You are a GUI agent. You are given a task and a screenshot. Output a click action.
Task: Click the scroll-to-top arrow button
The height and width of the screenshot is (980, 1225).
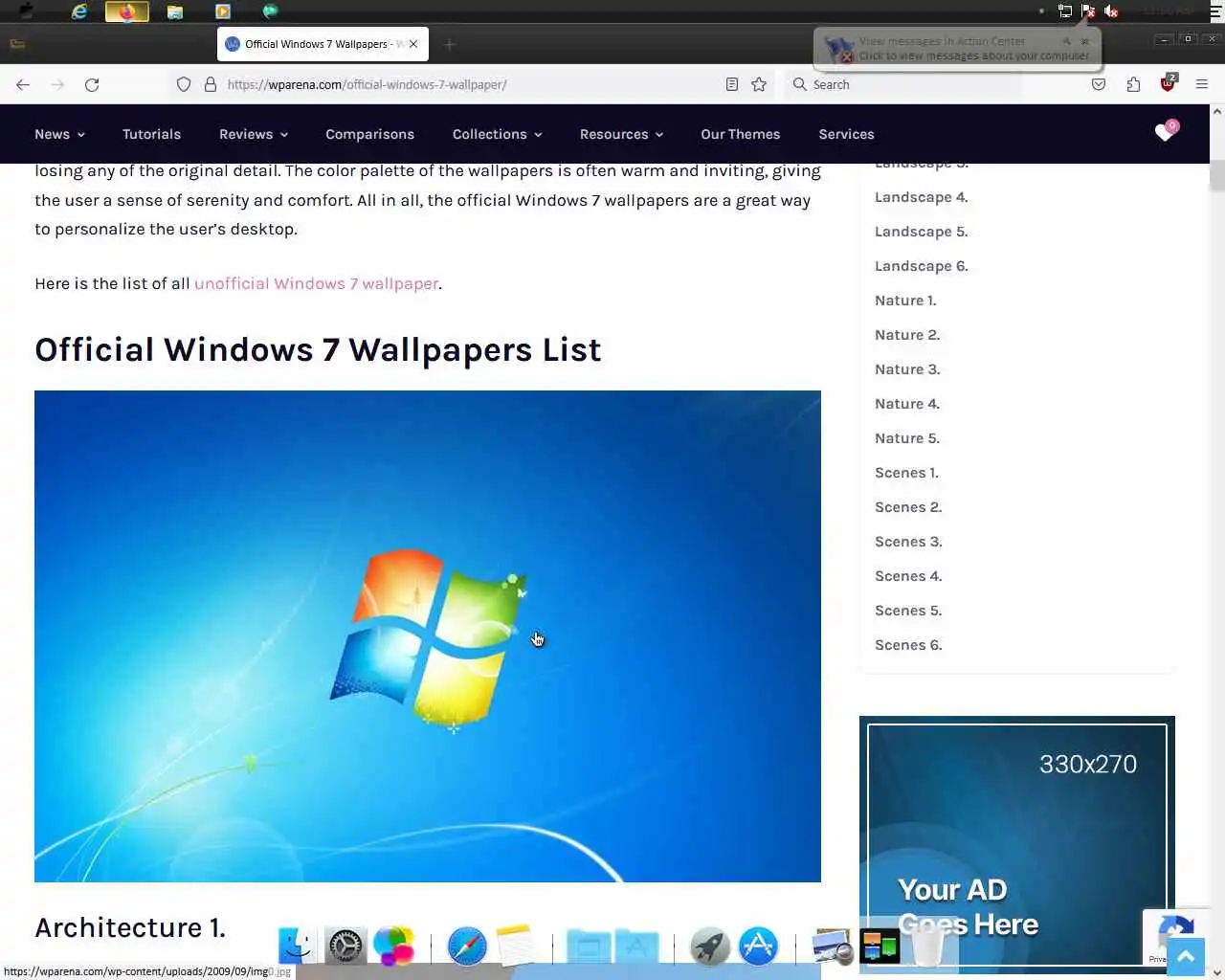pos(1186,956)
